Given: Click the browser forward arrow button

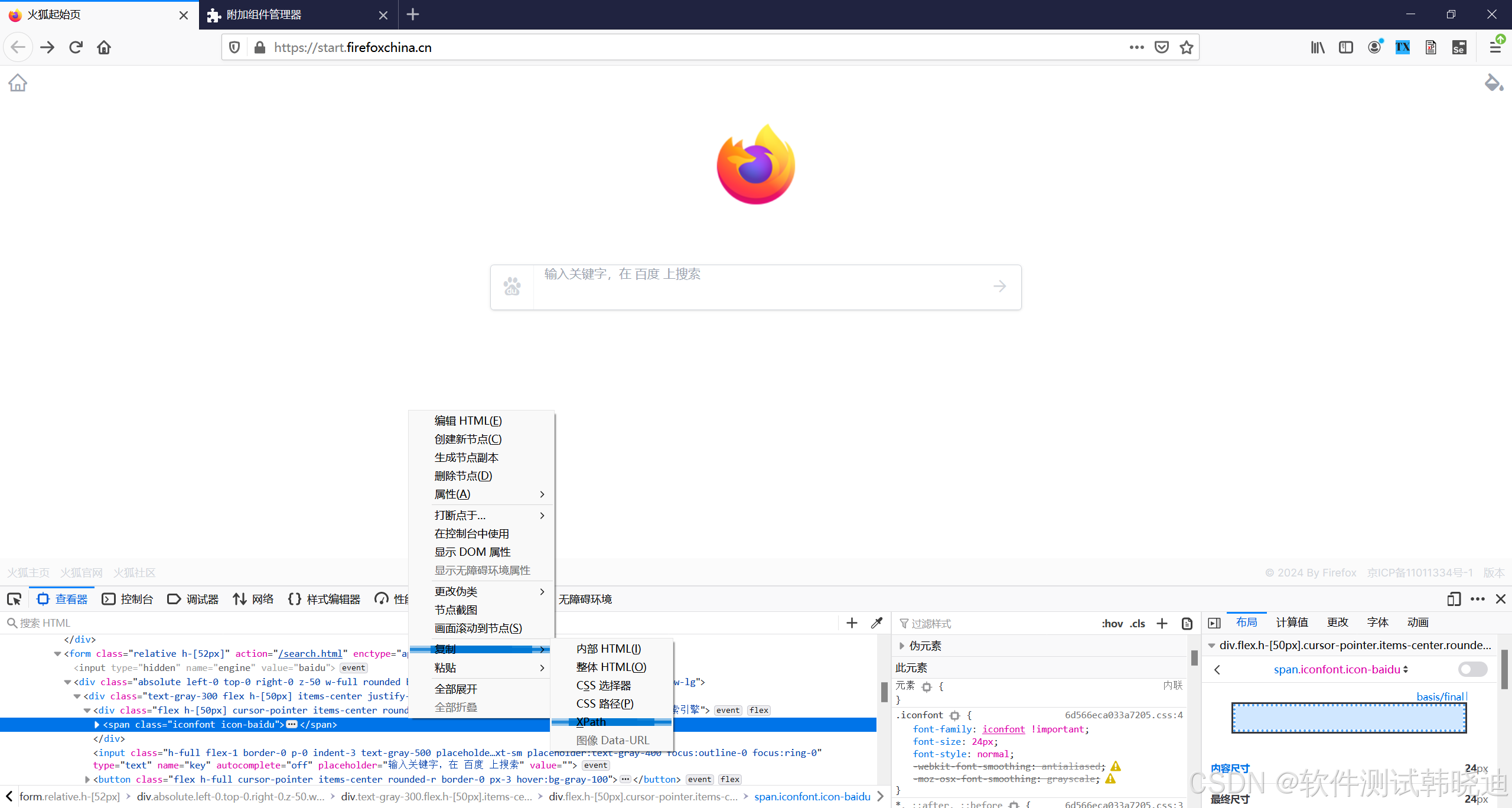Looking at the screenshot, I should point(47,47).
